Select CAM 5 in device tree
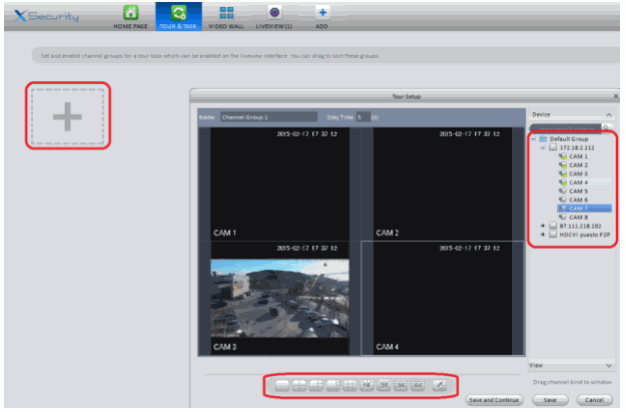626x412 pixels. 578,191
